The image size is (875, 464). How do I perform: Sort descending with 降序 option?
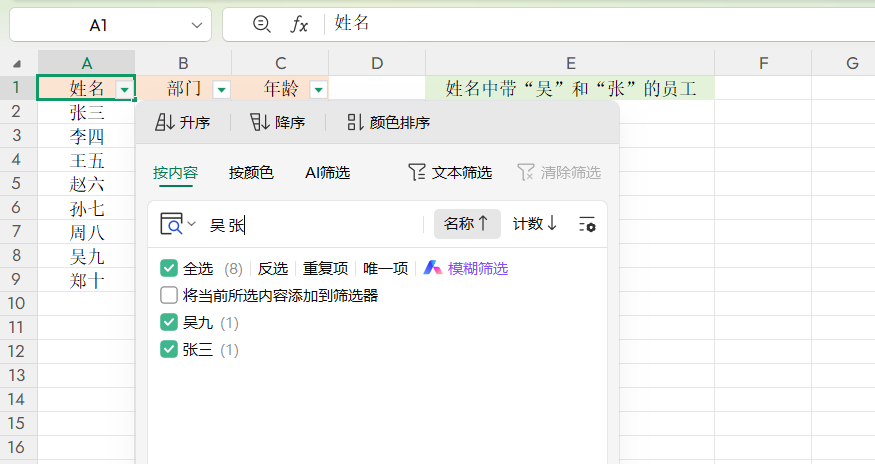277,122
